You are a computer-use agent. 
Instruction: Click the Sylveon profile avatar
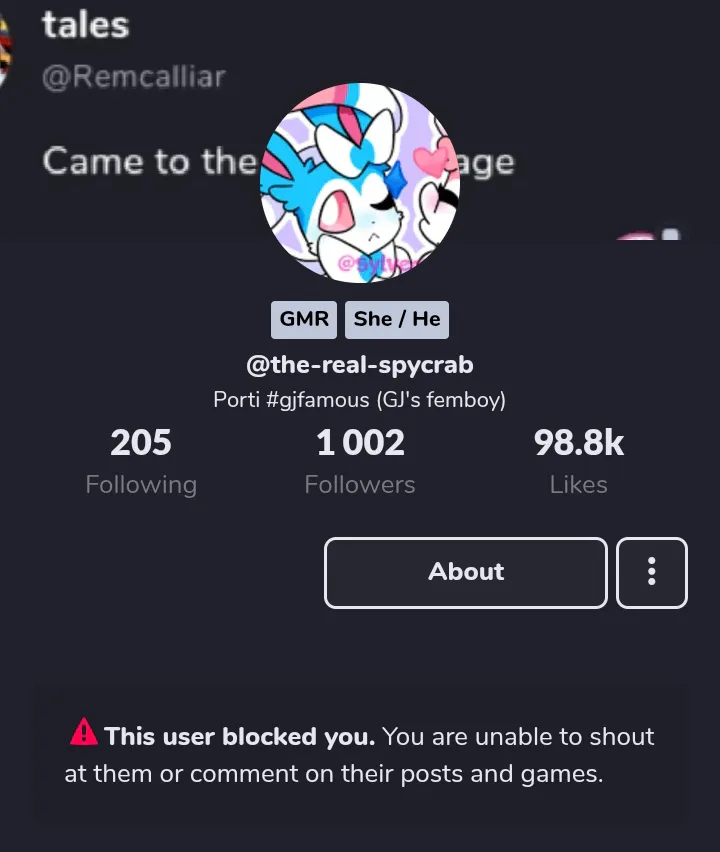pyautogui.click(x=359, y=183)
